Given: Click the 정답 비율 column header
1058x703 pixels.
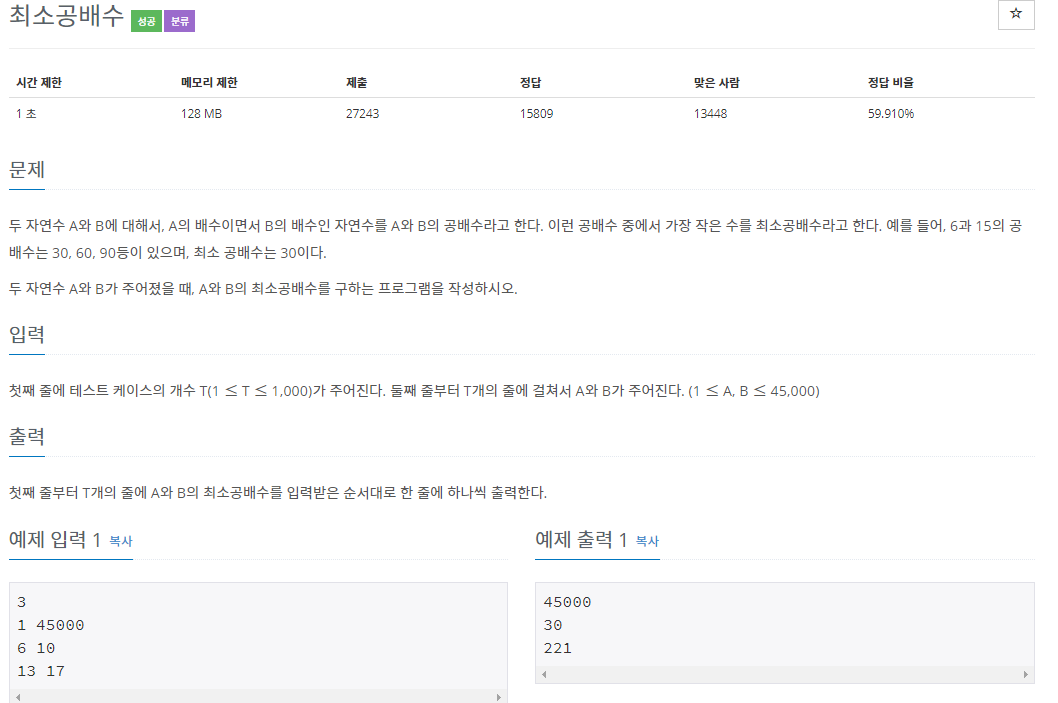Looking at the screenshot, I should click(891, 82).
